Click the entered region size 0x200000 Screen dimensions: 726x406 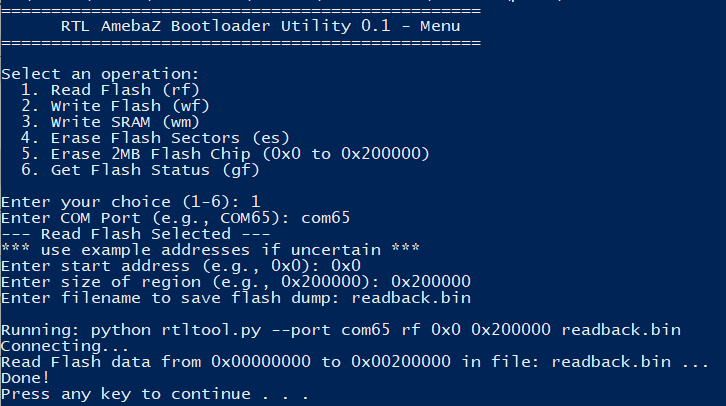click(431, 281)
